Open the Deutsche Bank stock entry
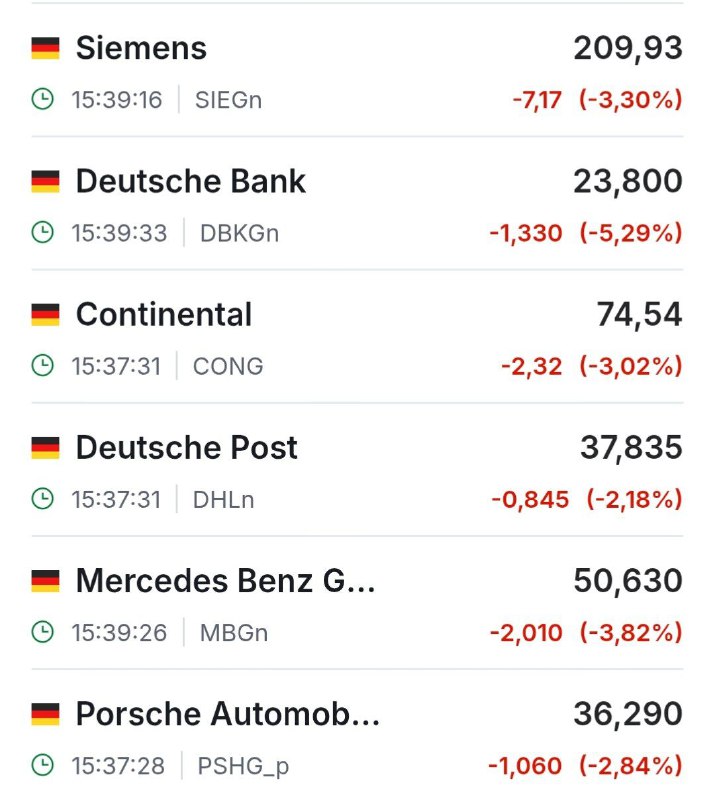The image size is (715, 800). pyautogui.click(x=357, y=203)
